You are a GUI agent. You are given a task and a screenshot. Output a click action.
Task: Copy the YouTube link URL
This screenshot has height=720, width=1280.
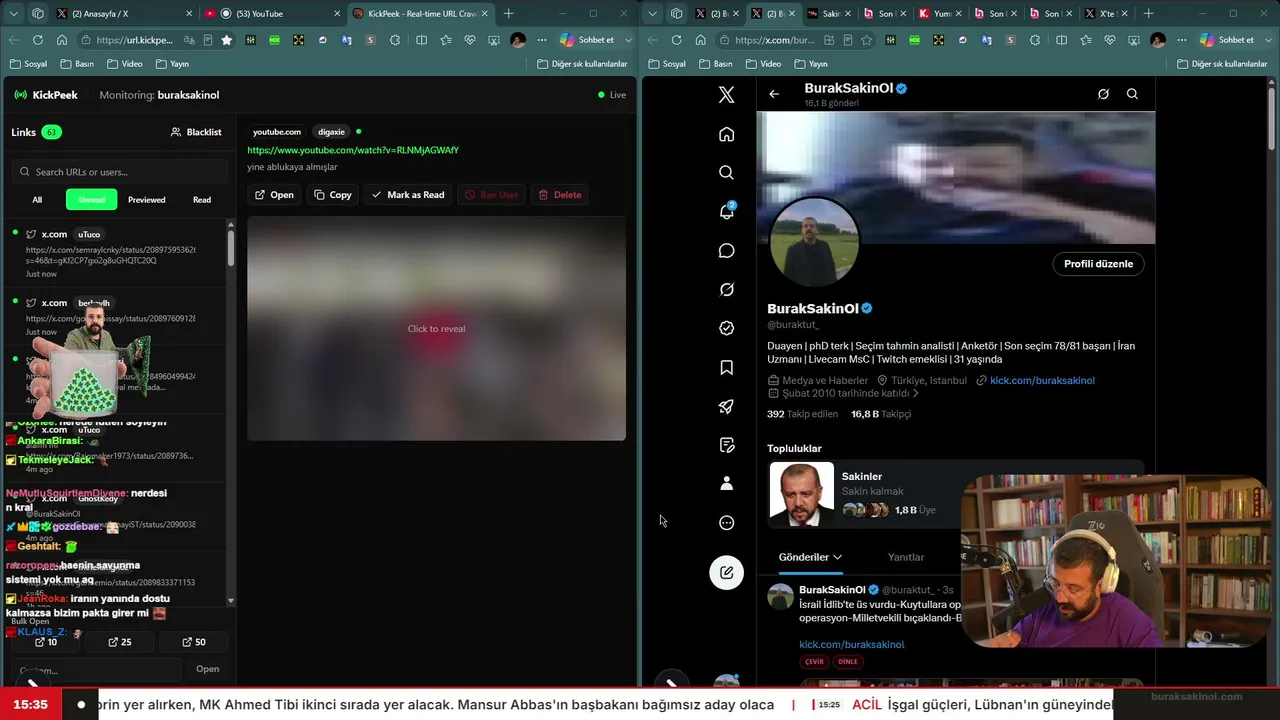[x=333, y=195]
